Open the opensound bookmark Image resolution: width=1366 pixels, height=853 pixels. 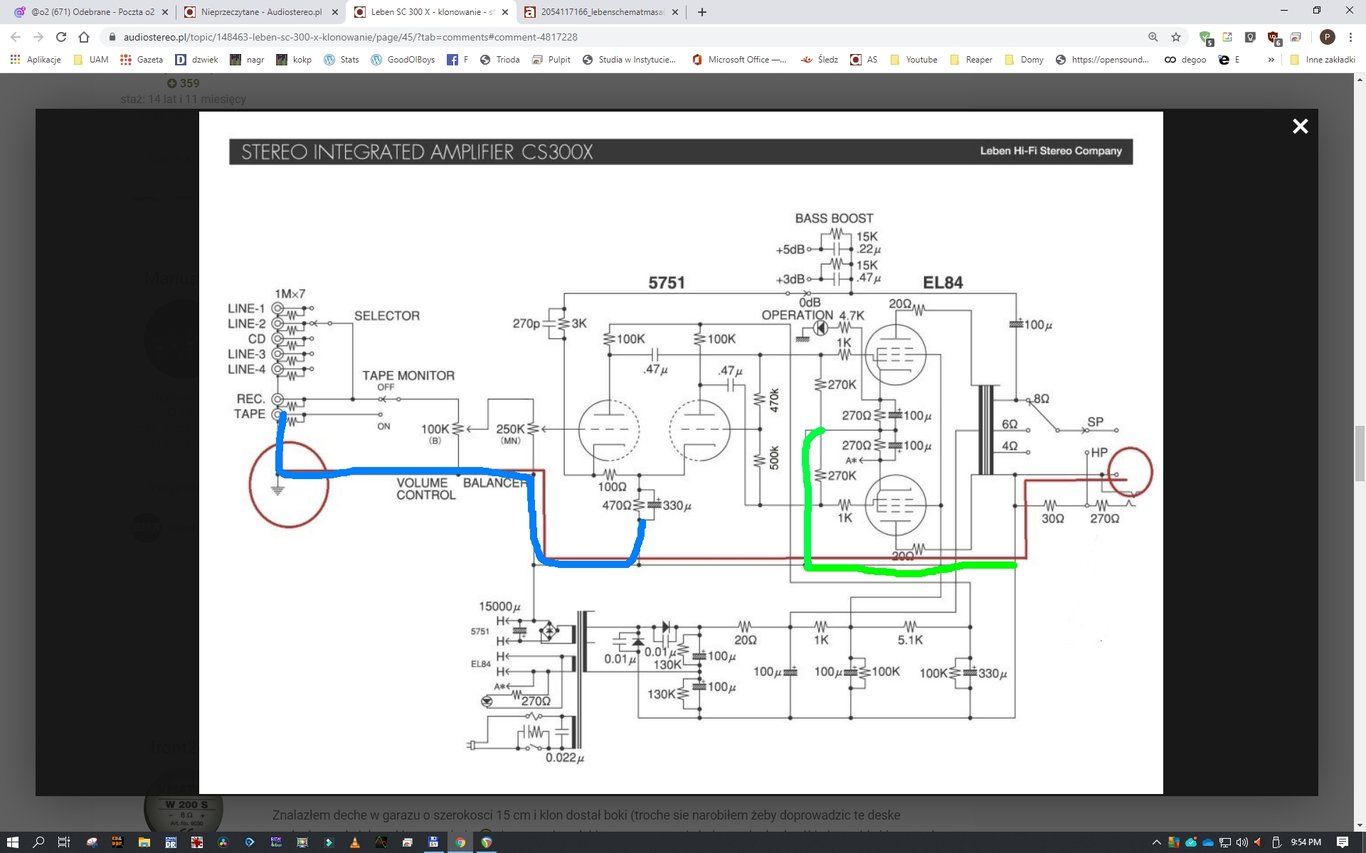click(1104, 60)
